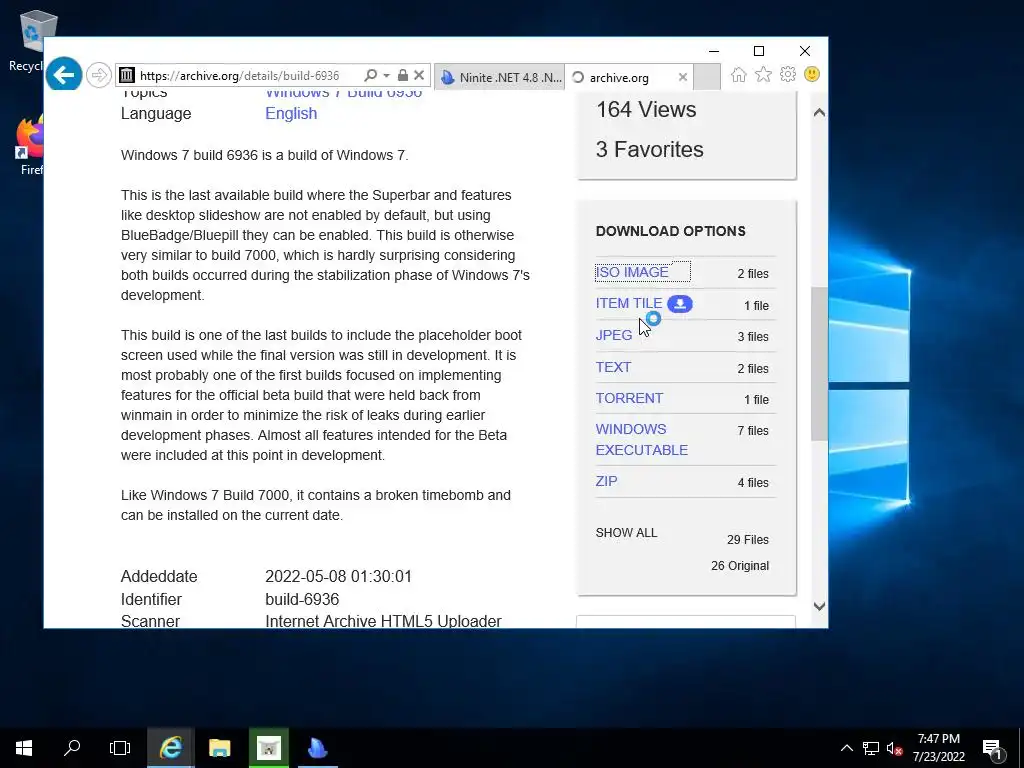Viewport: 1024px width, 768px height.
Task: Click the padlock security icon
Action: coord(403,76)
